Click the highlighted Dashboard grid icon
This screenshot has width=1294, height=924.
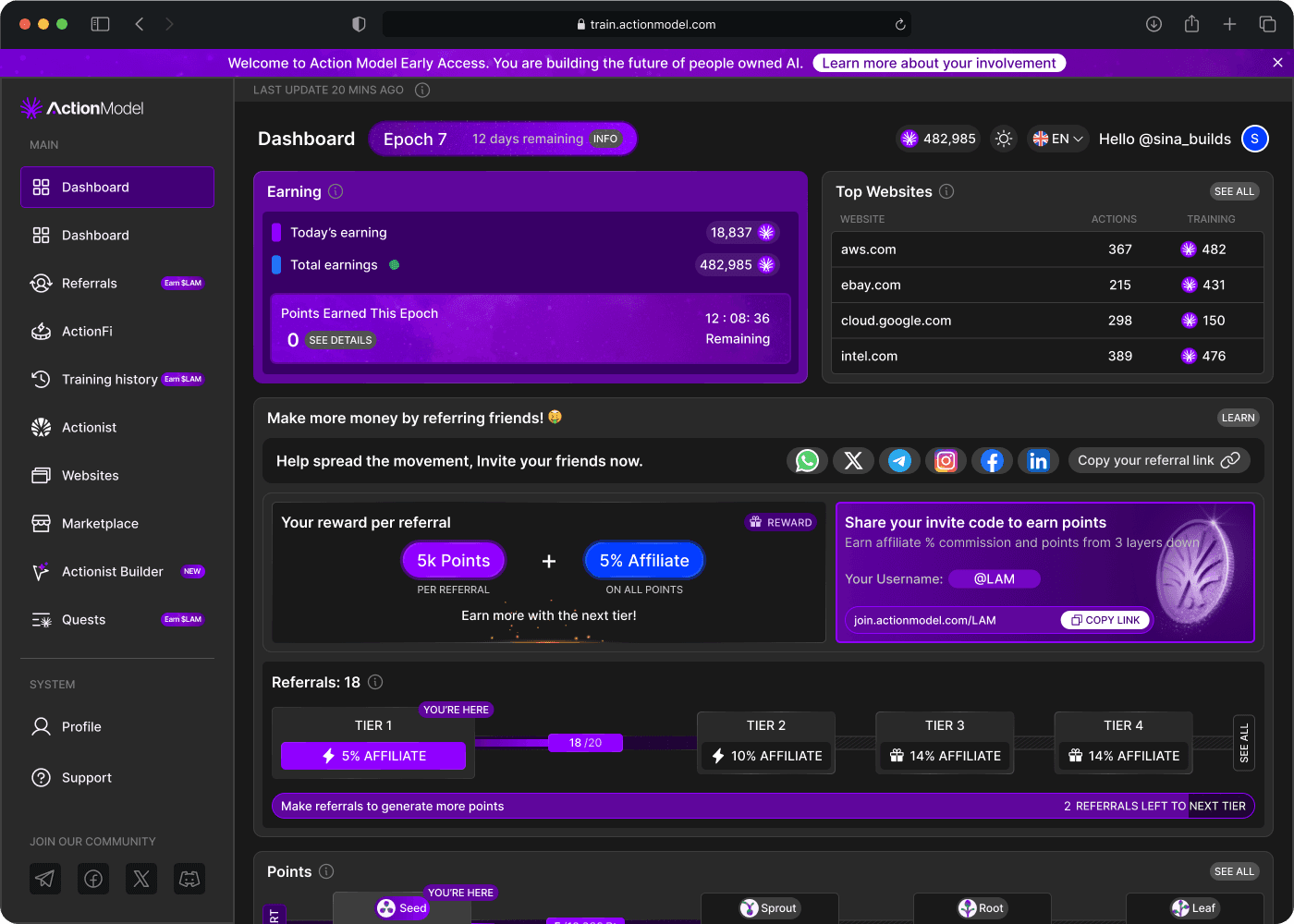click(x=41, y=187)
